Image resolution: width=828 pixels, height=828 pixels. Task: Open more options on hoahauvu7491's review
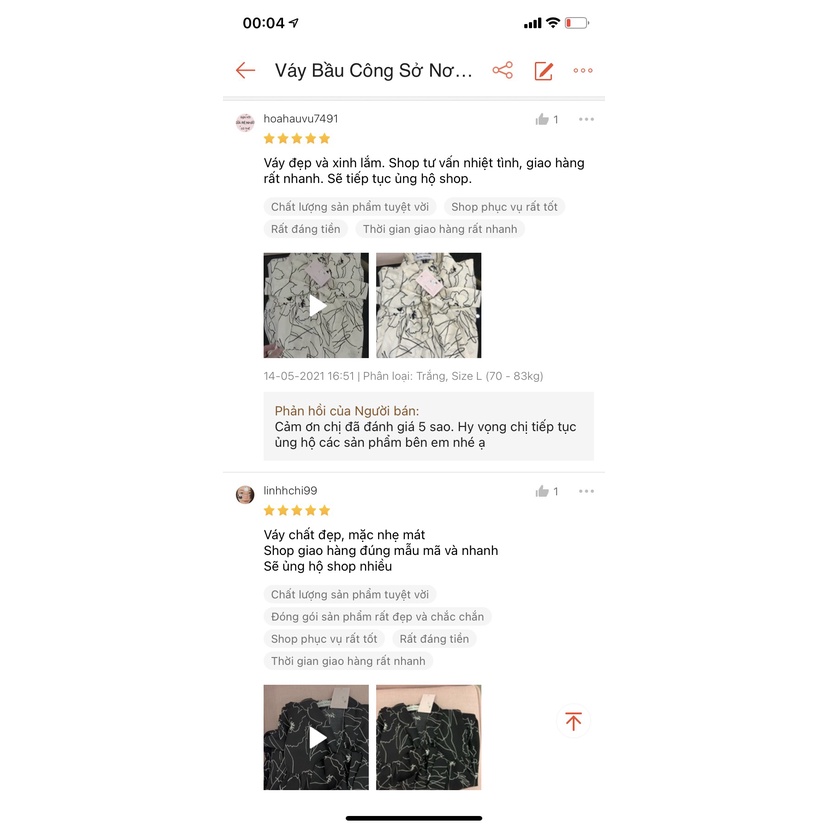[x=586, y=119]
